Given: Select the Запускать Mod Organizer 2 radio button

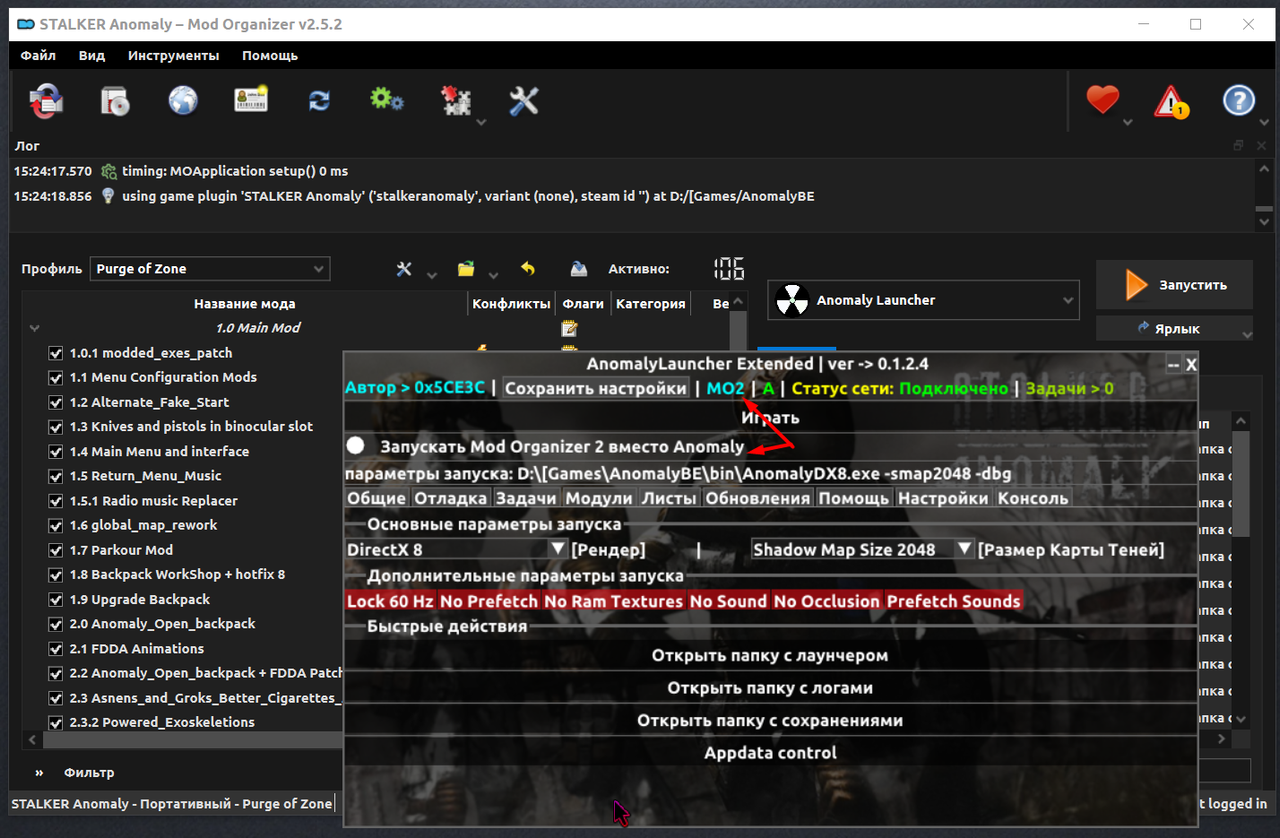Looking at the screenshot, I should [x=355, y=446].
